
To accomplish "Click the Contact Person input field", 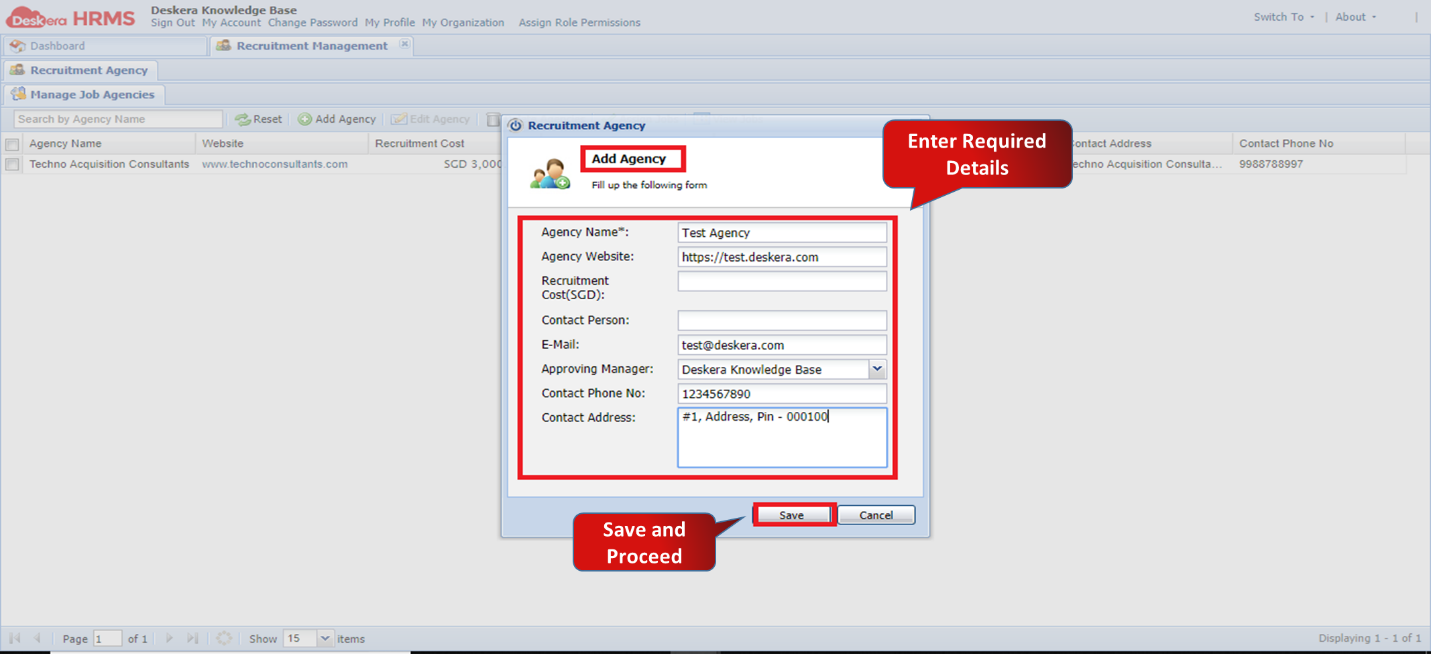I will 782,321.
